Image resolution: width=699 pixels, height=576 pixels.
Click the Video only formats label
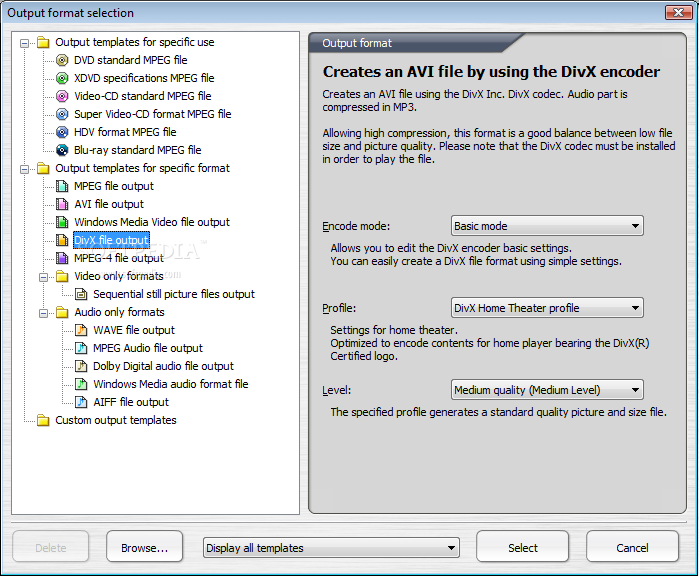click(x=119, y=276)
